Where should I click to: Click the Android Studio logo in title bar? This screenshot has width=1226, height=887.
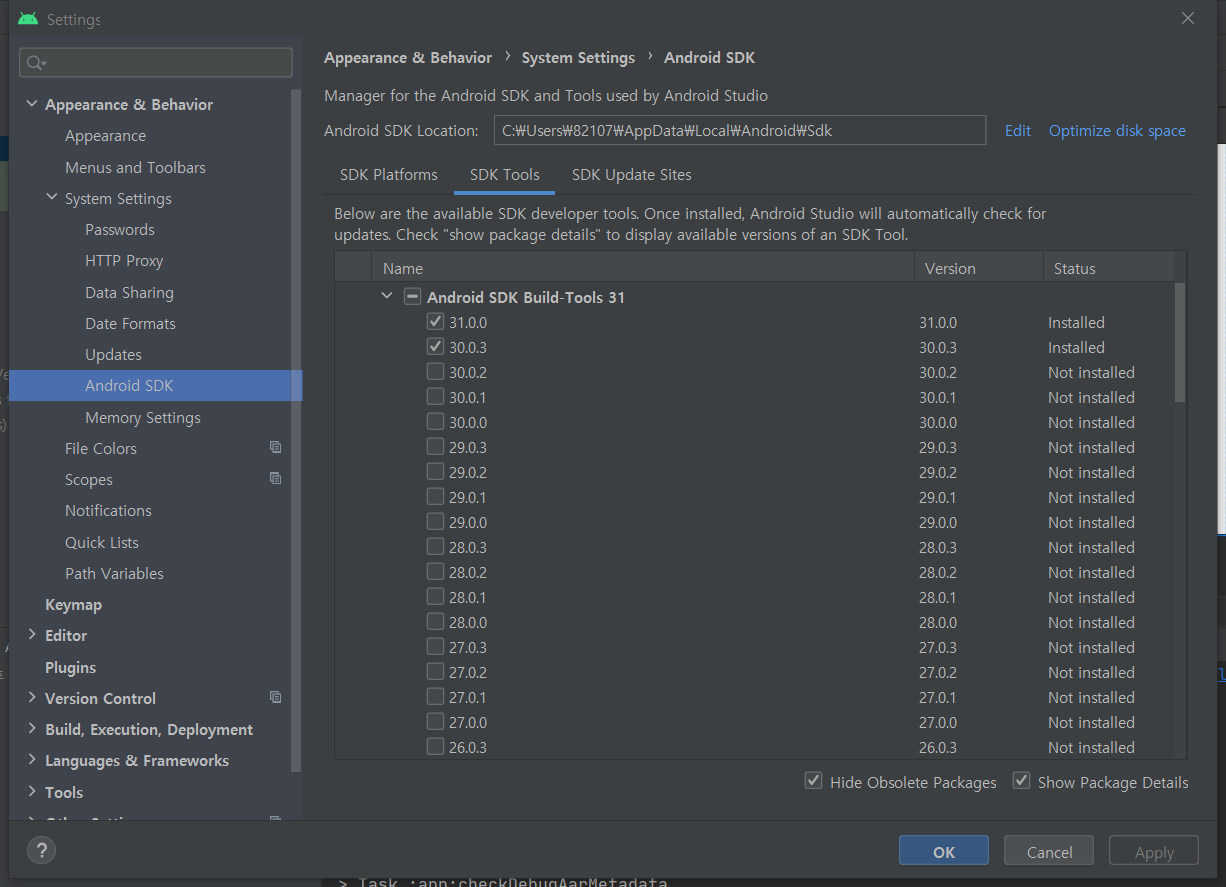28,19
